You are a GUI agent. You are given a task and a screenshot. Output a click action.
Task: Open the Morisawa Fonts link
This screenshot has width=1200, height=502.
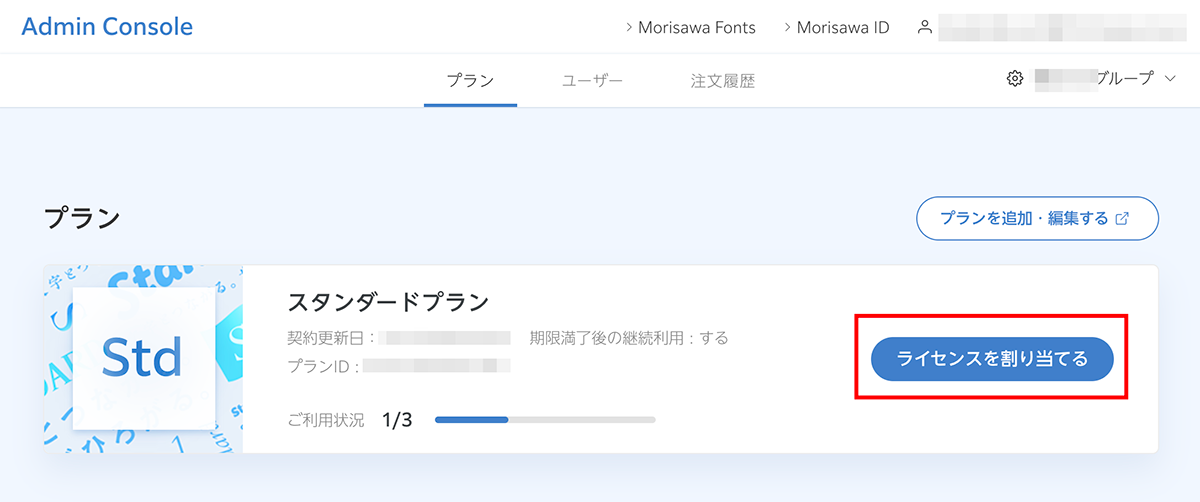point(689,28)
